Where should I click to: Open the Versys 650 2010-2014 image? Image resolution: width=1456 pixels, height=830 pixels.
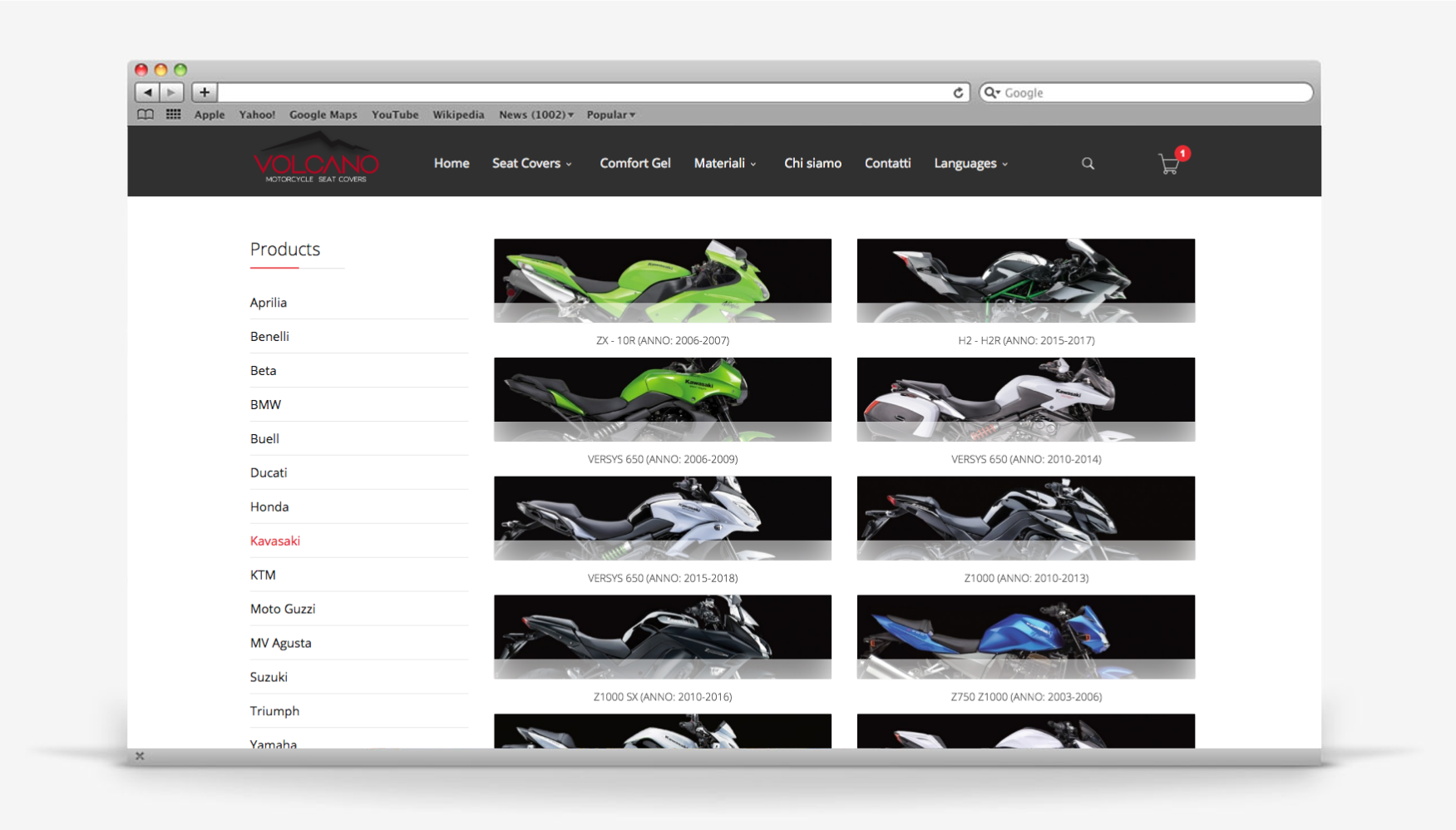1026,399
